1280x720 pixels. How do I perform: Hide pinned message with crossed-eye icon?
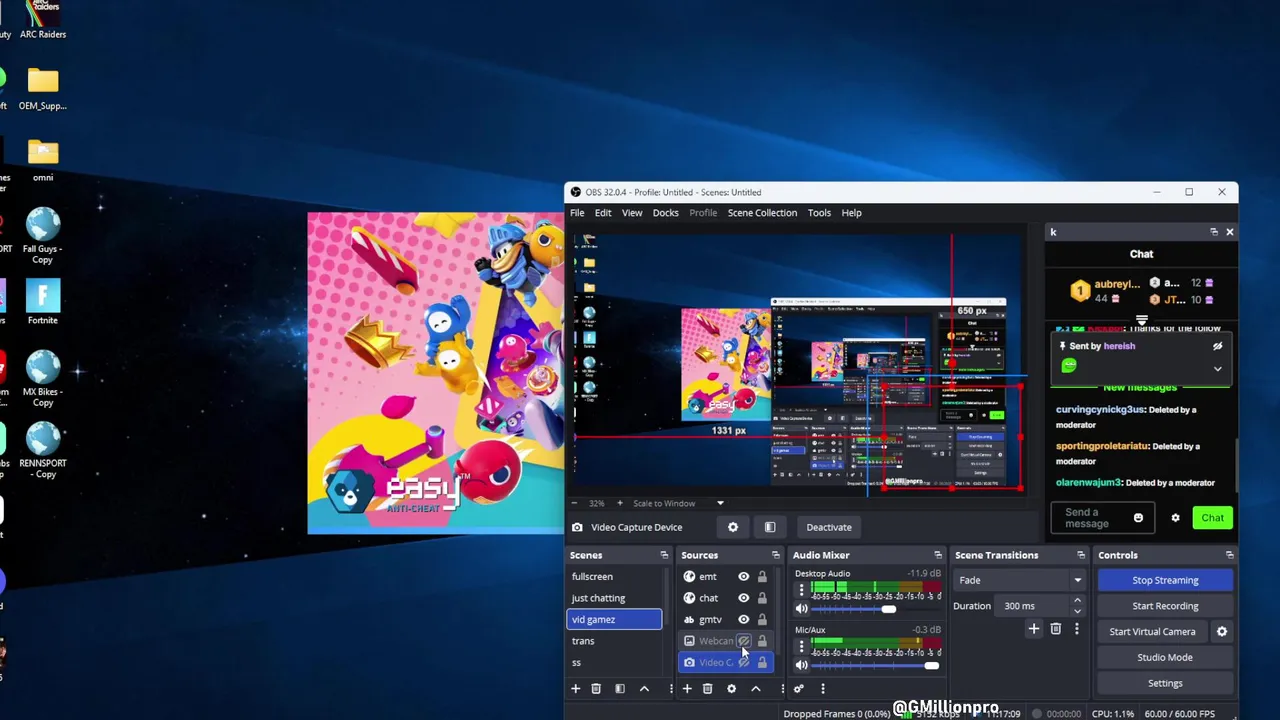1217,346
